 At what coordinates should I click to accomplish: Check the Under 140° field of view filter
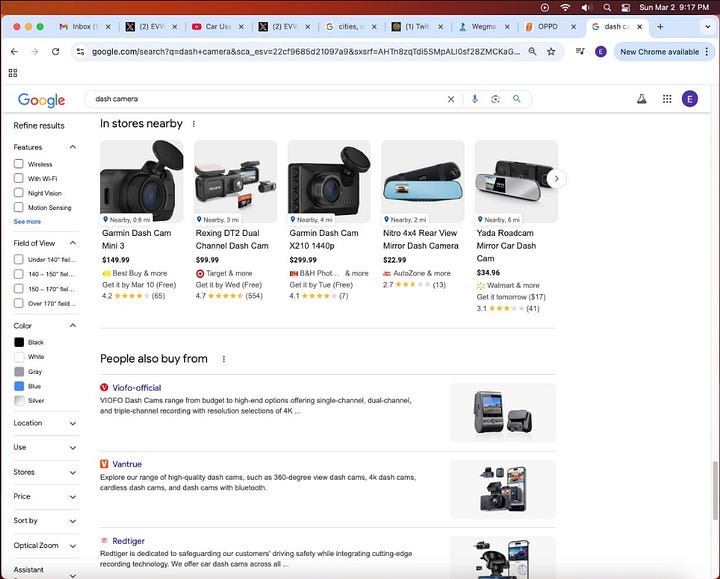tap(18, 259)
